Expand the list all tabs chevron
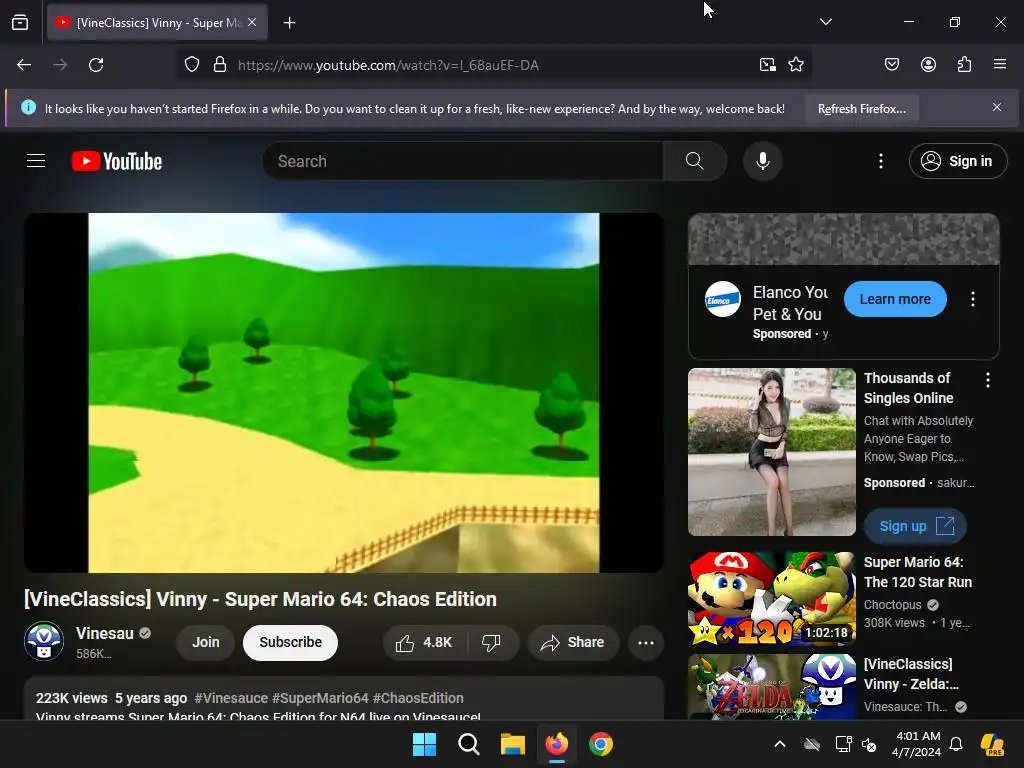The height and width of the screenshot is (768, 1024). tap(825, 22)
